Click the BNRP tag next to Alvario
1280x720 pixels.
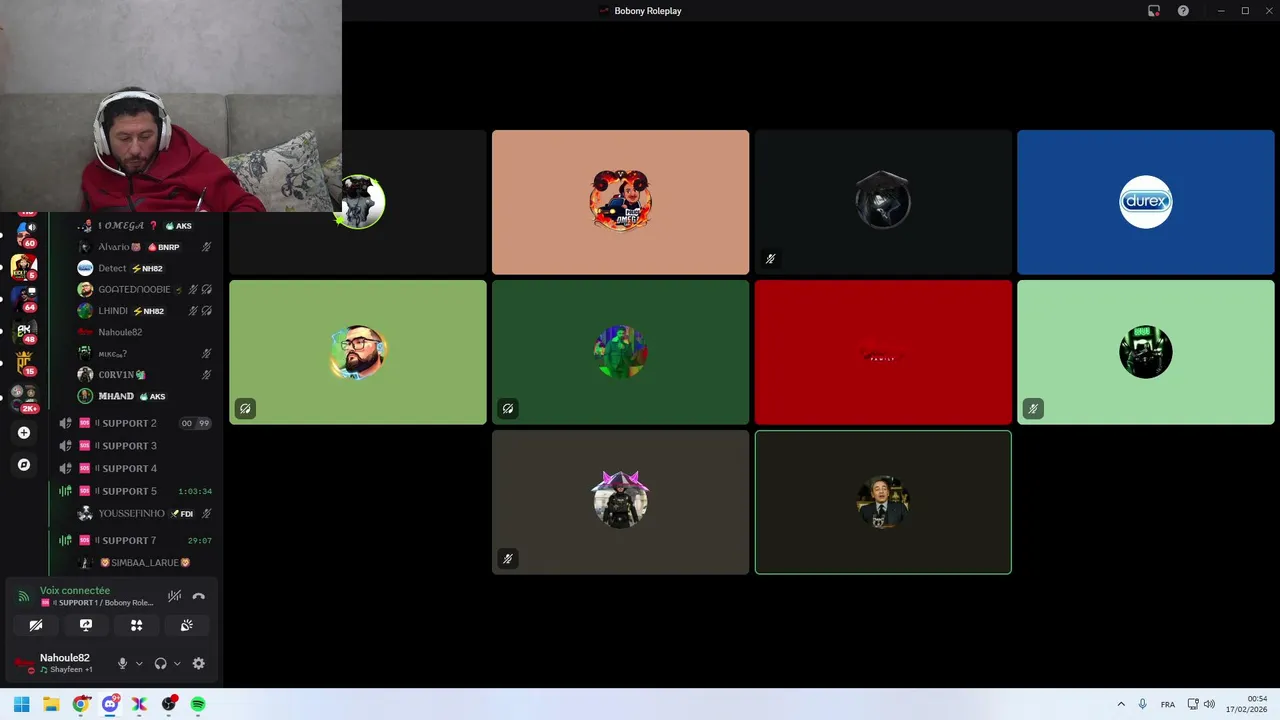tap(164, 247)
